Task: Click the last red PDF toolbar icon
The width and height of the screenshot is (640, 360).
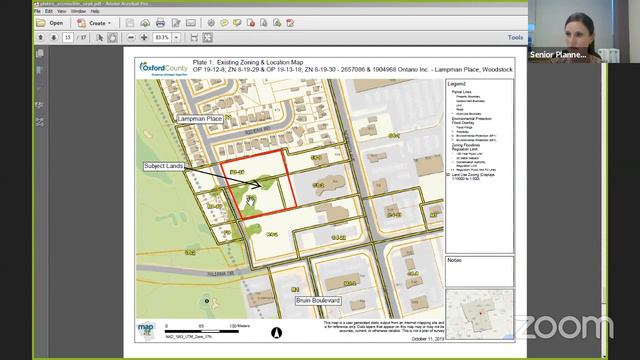Action: click(290, 23)
